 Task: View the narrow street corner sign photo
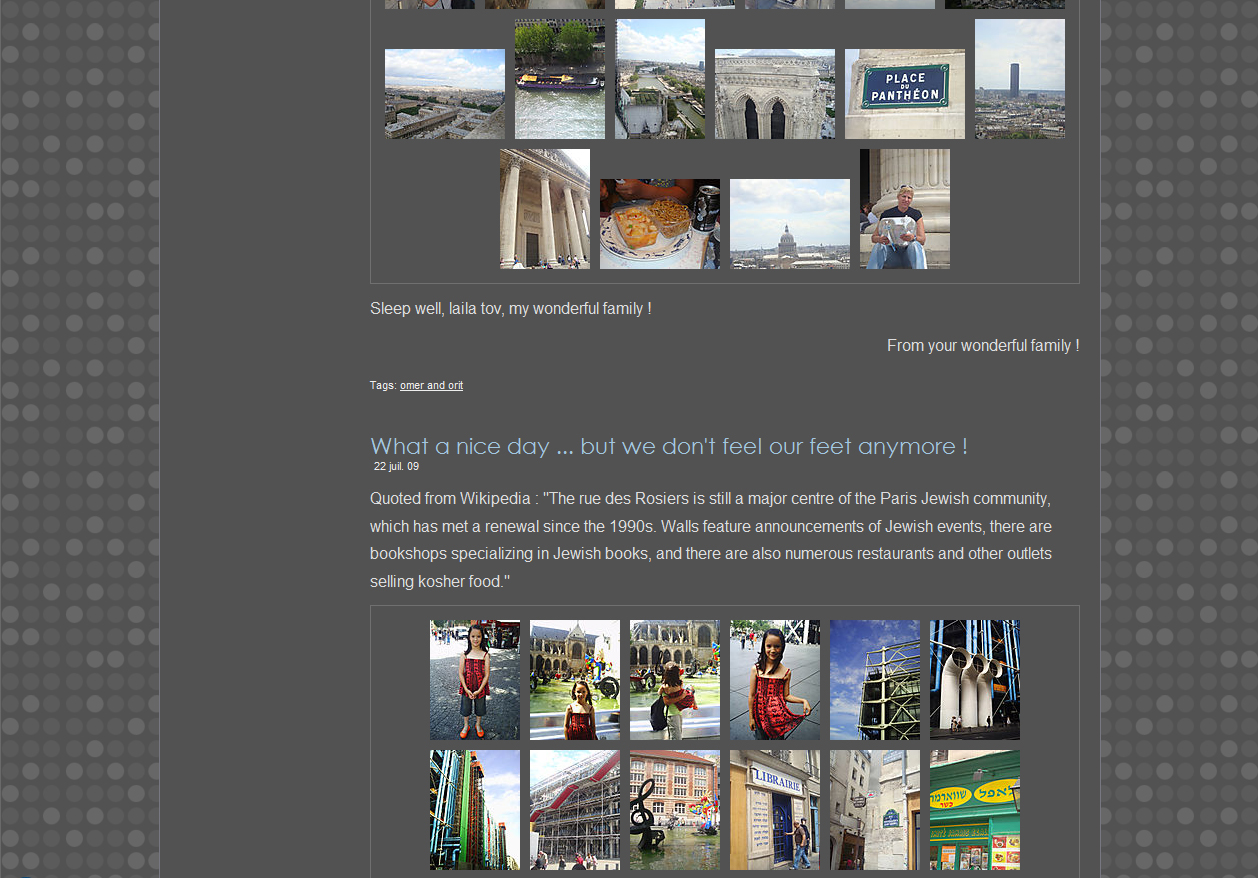874,810
